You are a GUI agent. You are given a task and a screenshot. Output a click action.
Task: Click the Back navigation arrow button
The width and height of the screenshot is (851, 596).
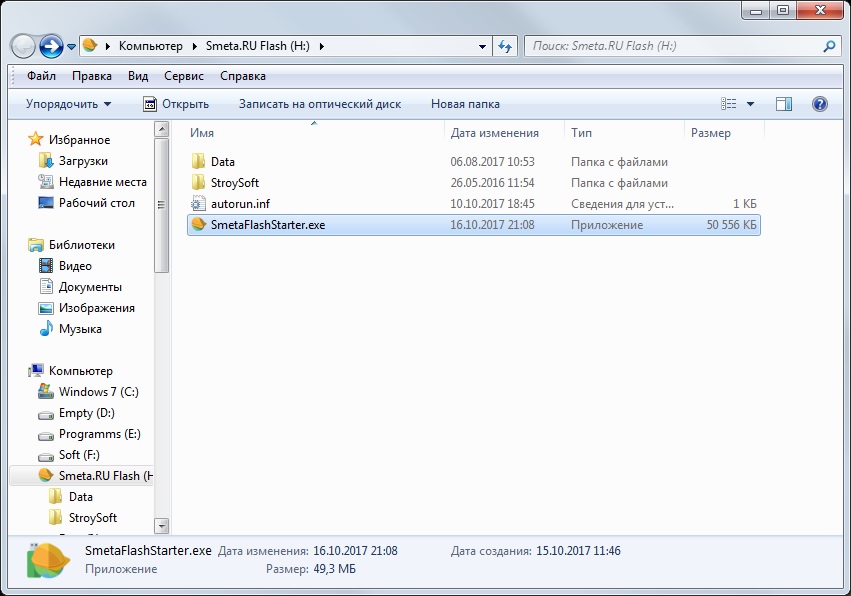click(x=23, y=46)
